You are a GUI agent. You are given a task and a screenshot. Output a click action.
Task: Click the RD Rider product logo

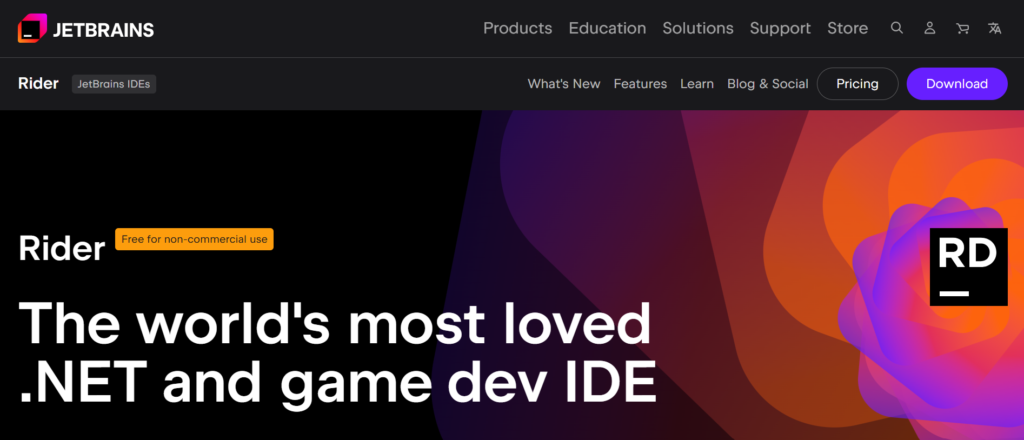[x=968, y=267]
